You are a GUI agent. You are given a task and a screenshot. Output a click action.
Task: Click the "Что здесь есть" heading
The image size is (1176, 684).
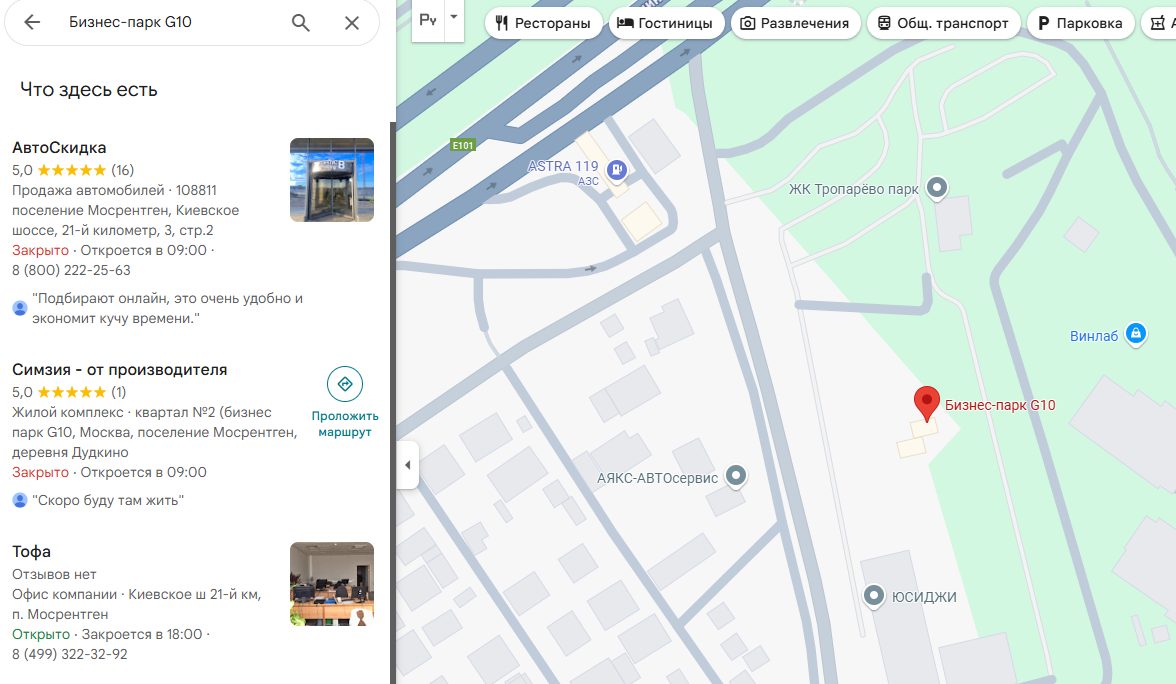pos(88,90)
